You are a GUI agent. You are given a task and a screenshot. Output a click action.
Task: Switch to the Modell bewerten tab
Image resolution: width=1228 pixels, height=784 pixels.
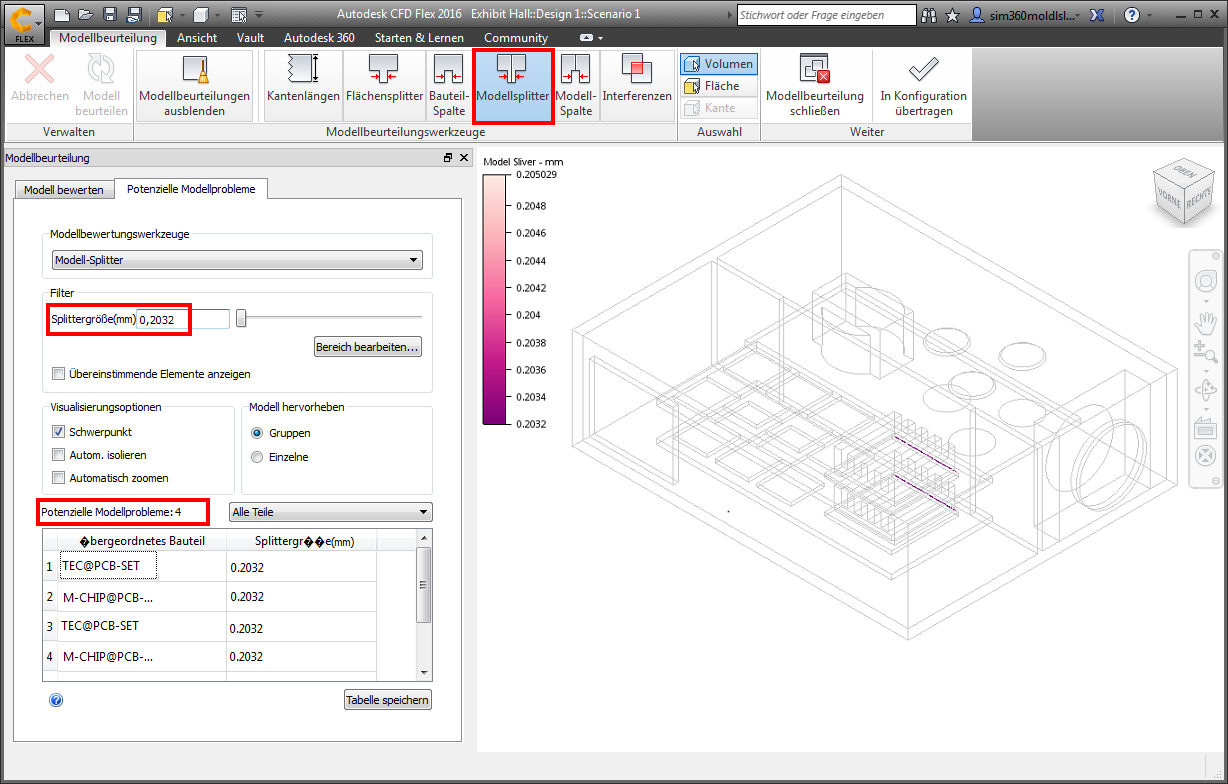(63, 189)
